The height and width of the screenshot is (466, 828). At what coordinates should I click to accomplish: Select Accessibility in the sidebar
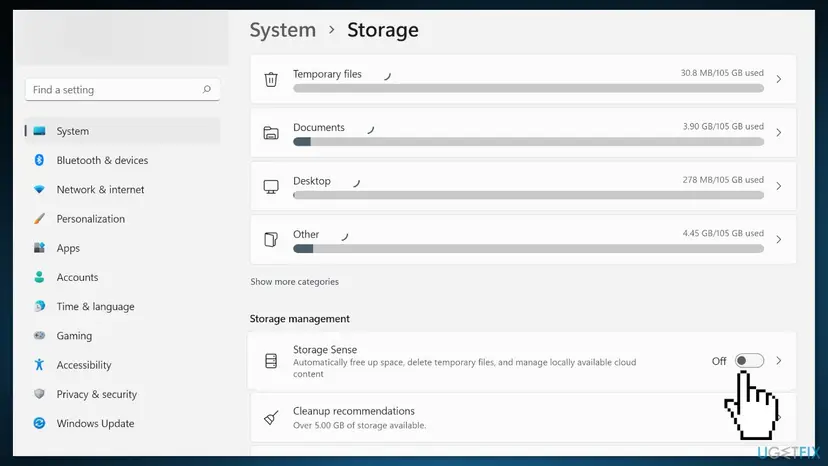[x=123, y=365]
